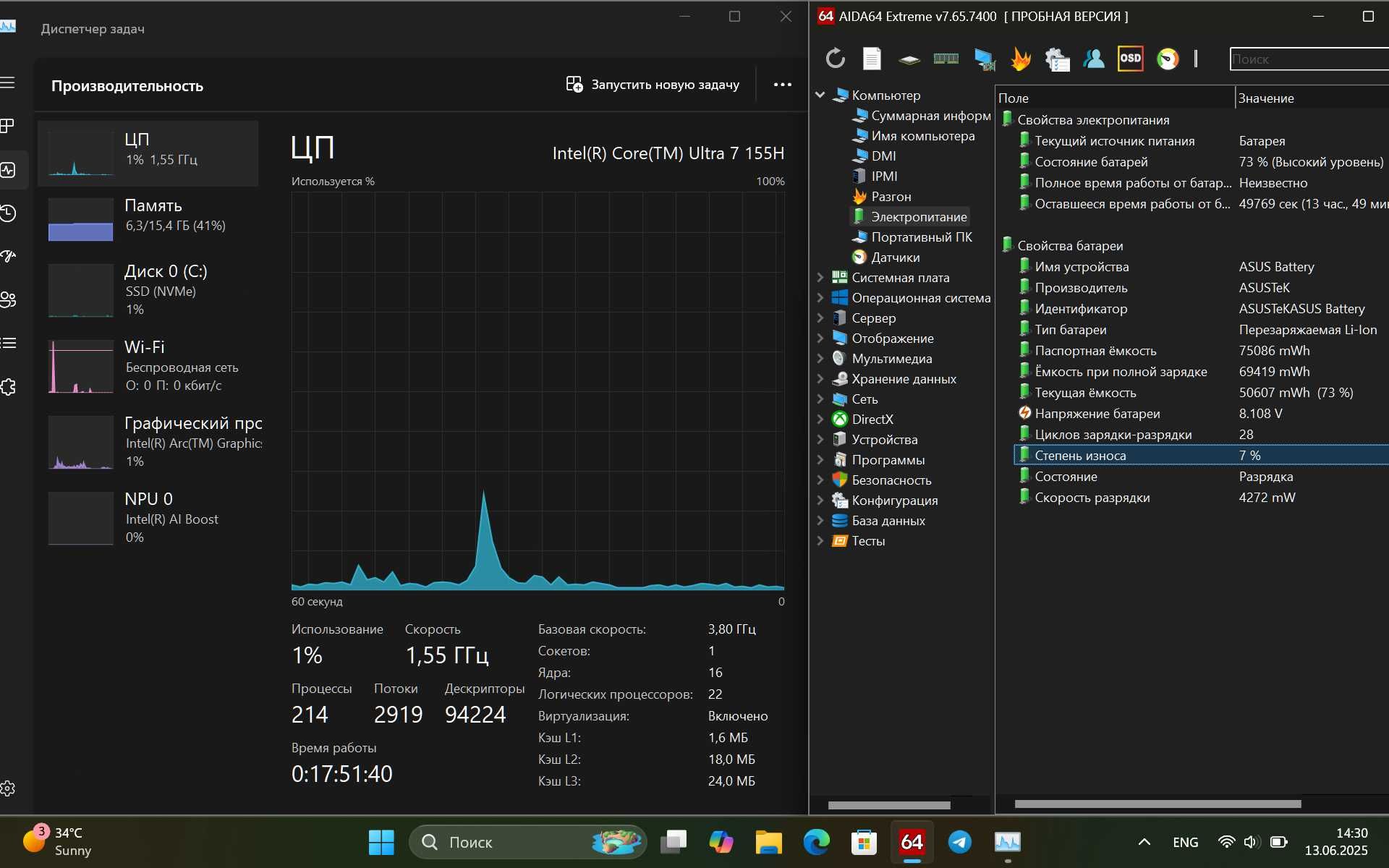The height and width of the screenshot is (868, 1389).
Task: Click the Поле column header
Action: pyautogui.click(x=1115, y=98)
